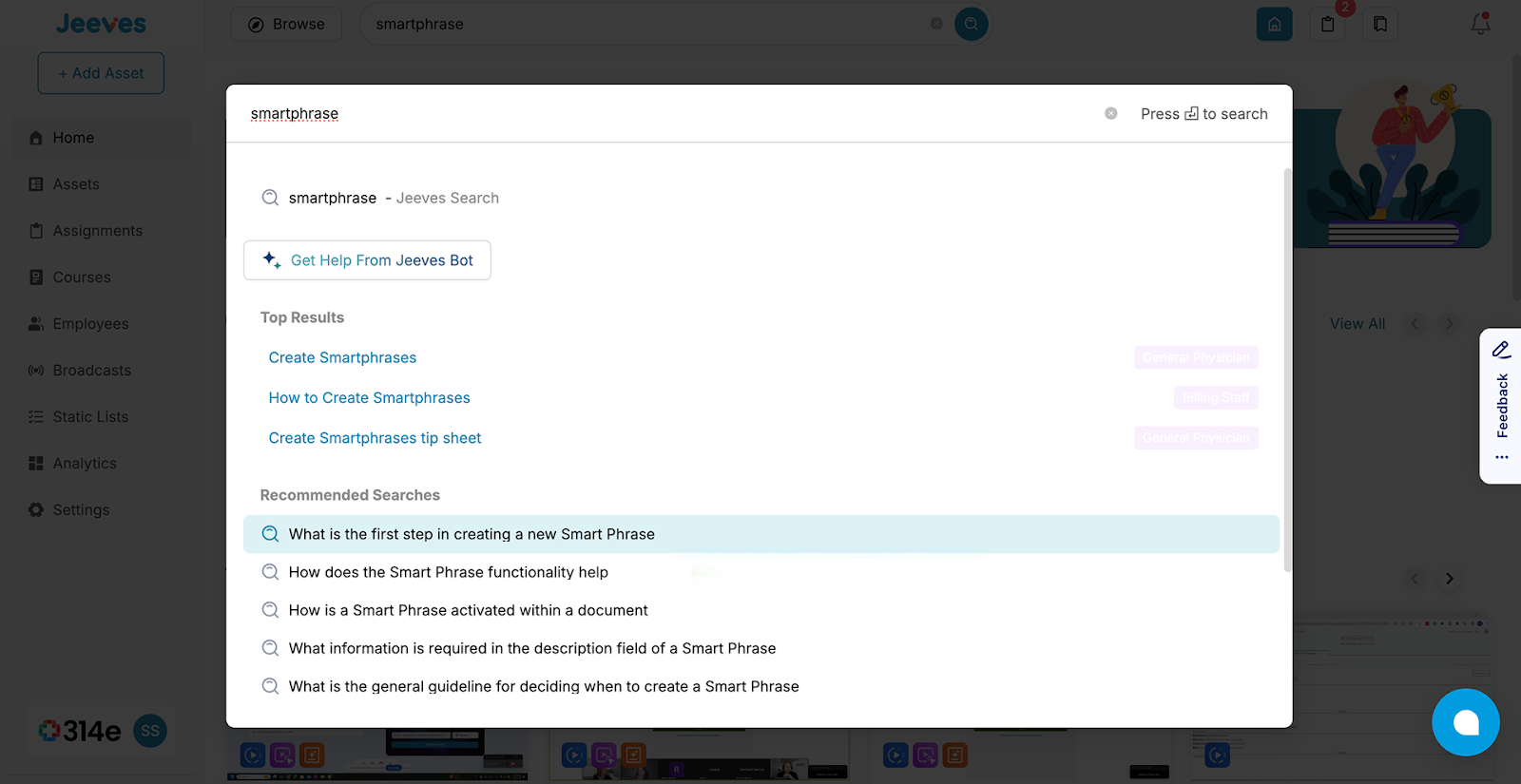Click the Settings gear icon in sidebar
Screen dimensions: 1521x784
coord(36,510)
